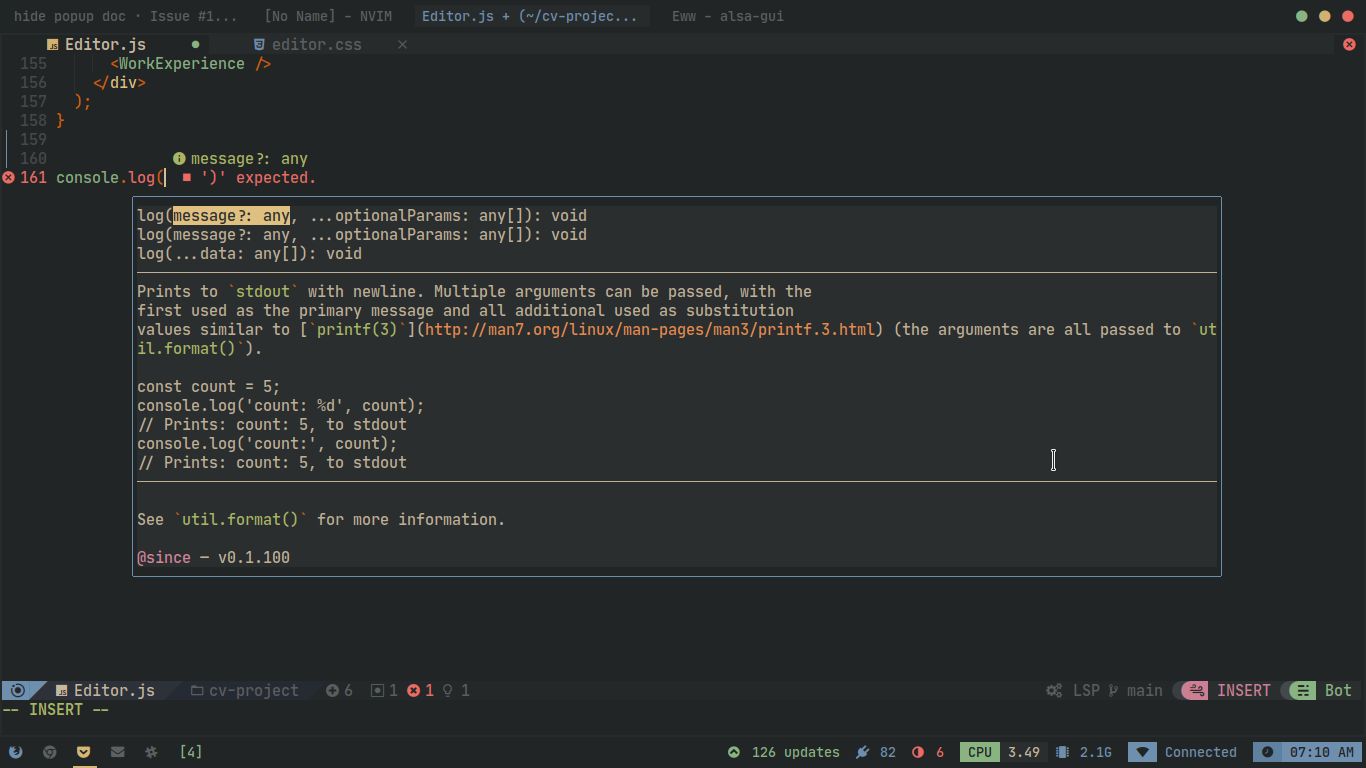Click the git branch main indicator
This screenshot has width=1366, height=768.
(1140, 690)
